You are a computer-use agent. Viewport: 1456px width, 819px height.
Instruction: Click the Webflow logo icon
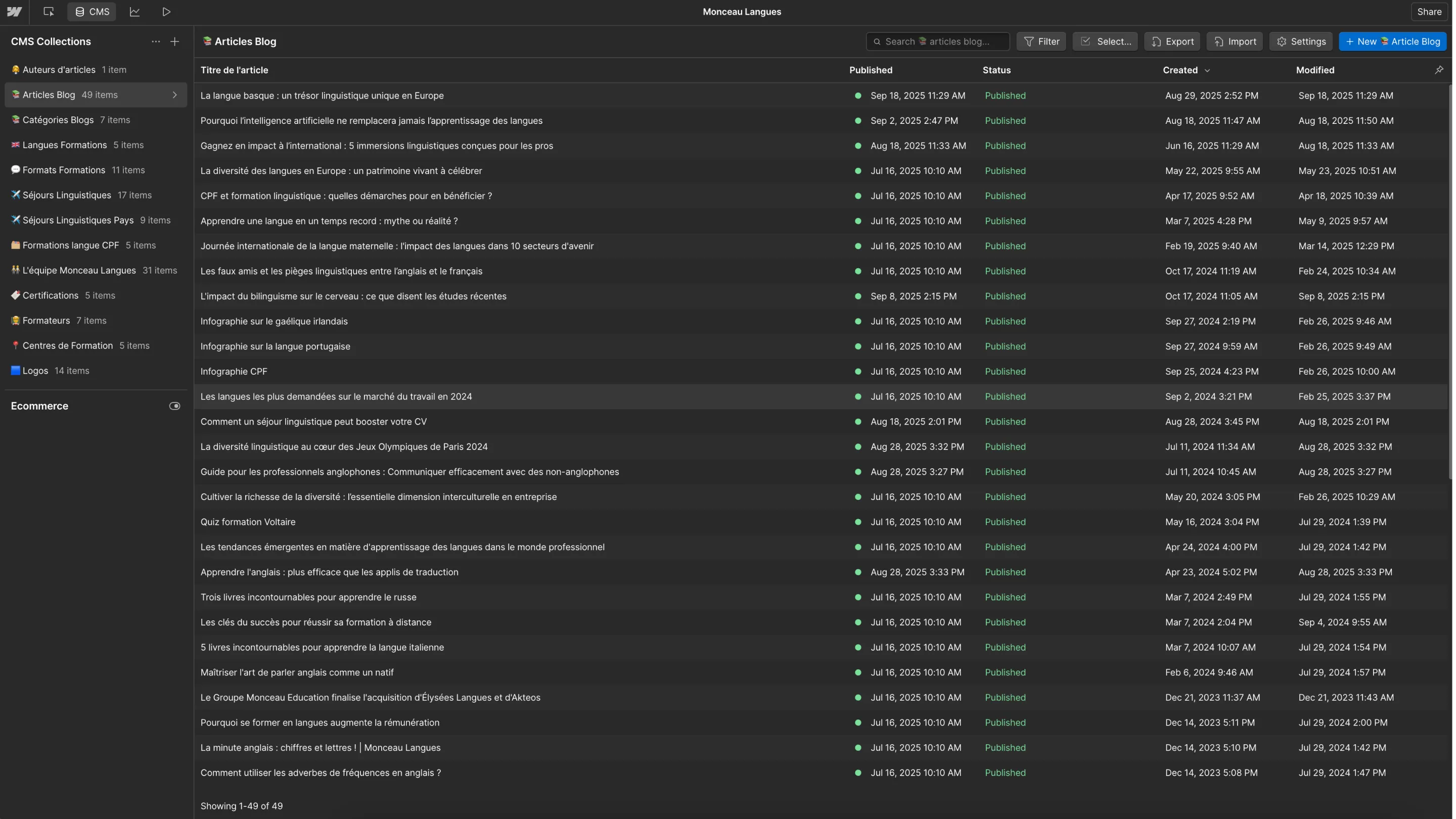pos(14,11)
